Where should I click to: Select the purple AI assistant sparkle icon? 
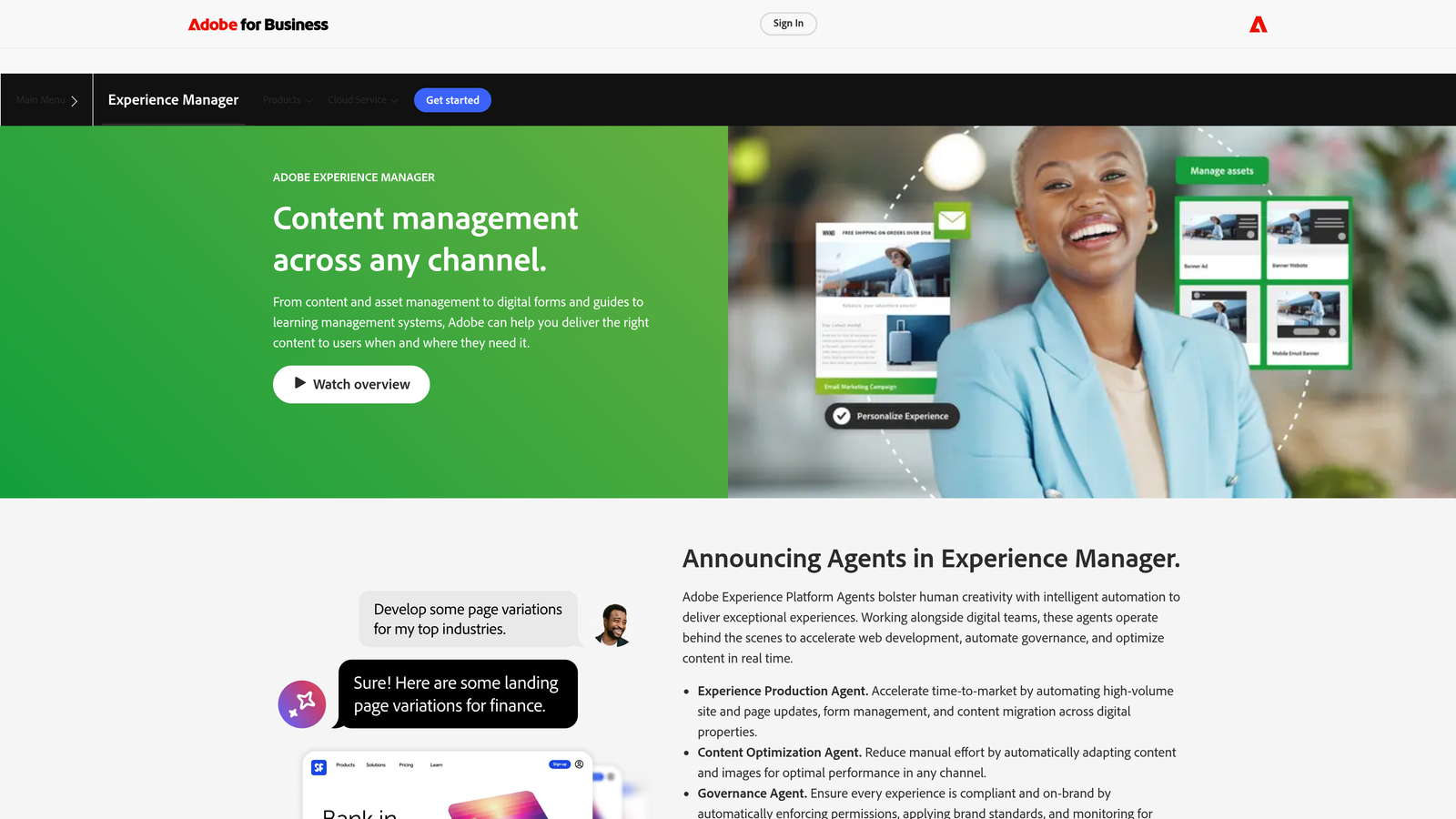click(301, 703)
